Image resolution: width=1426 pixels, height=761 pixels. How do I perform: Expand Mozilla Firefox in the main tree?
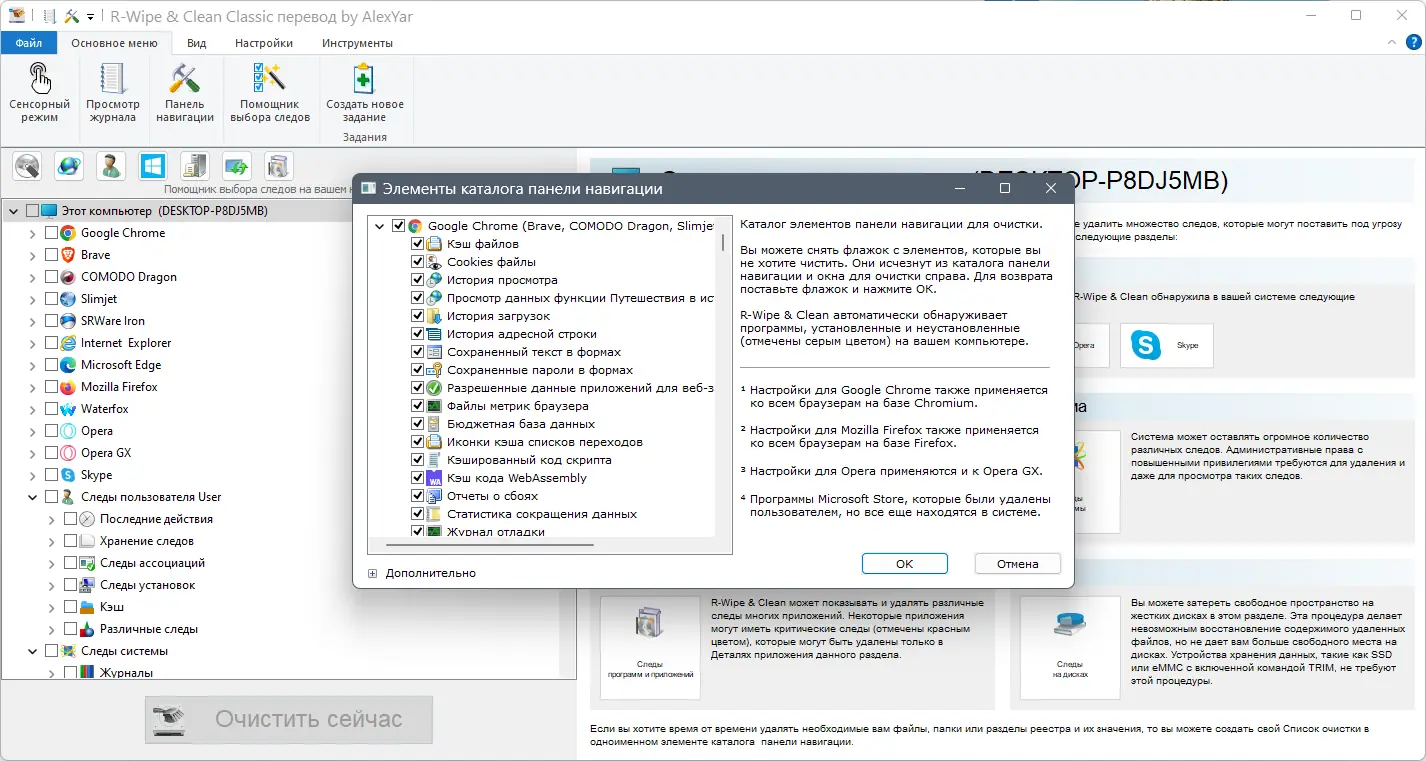[32, 387]
